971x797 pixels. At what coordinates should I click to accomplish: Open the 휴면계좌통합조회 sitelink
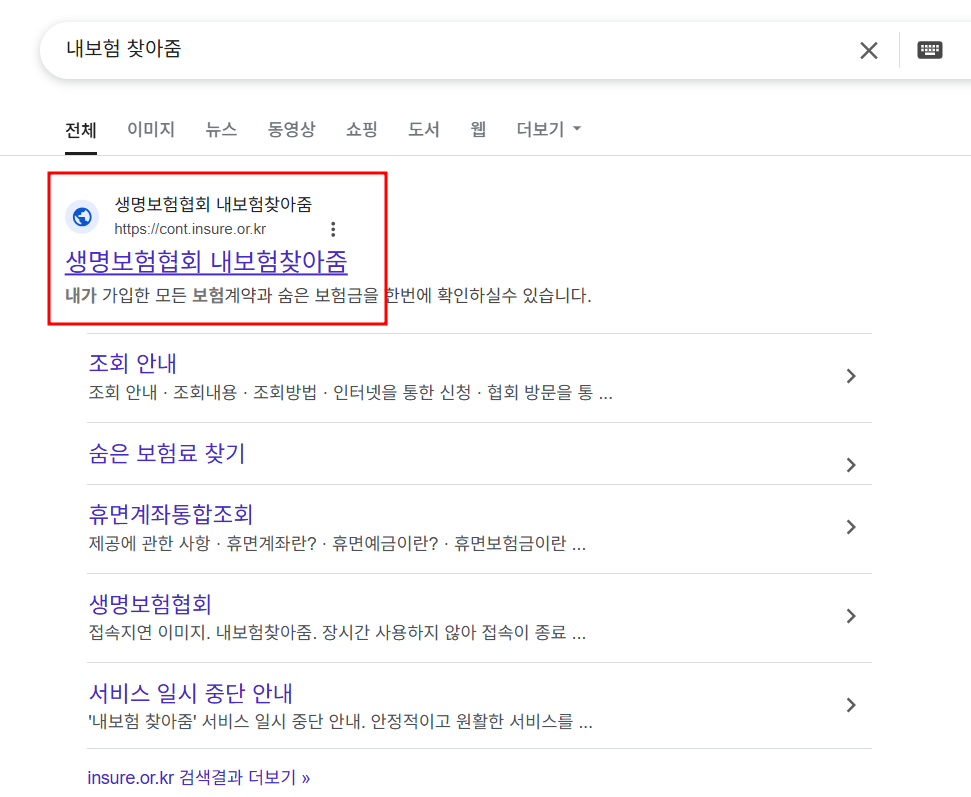coord(171,514)
